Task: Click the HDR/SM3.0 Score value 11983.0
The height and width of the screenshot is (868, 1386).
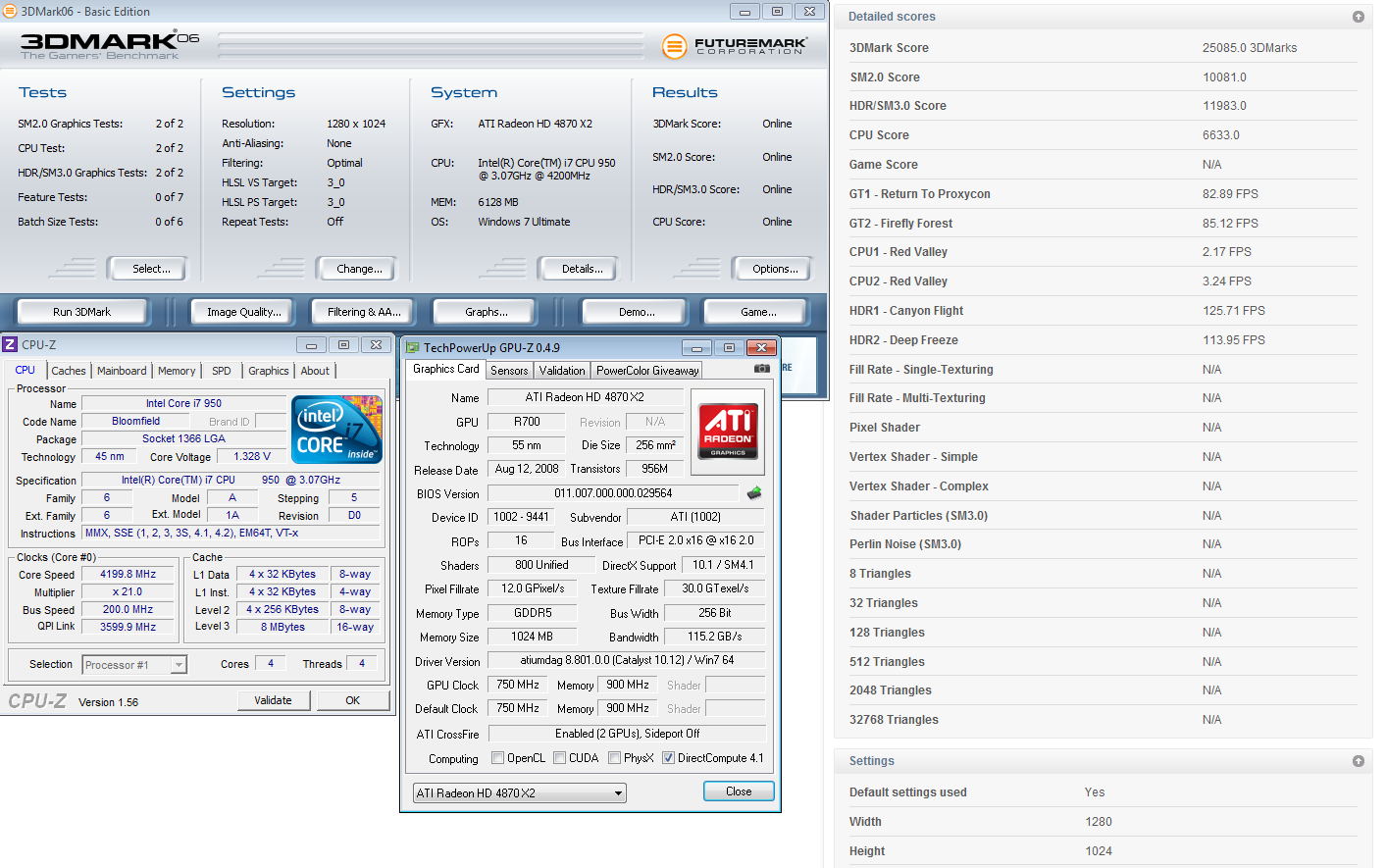Action: point(1224,106)
